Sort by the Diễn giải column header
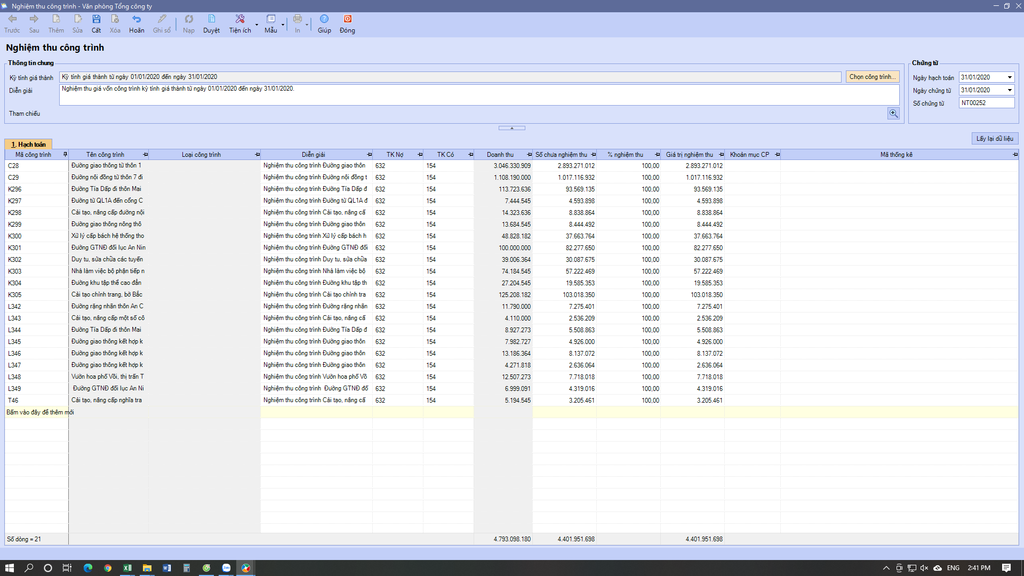Viewport: 1024px width, 576px height. tap(313, 155)
